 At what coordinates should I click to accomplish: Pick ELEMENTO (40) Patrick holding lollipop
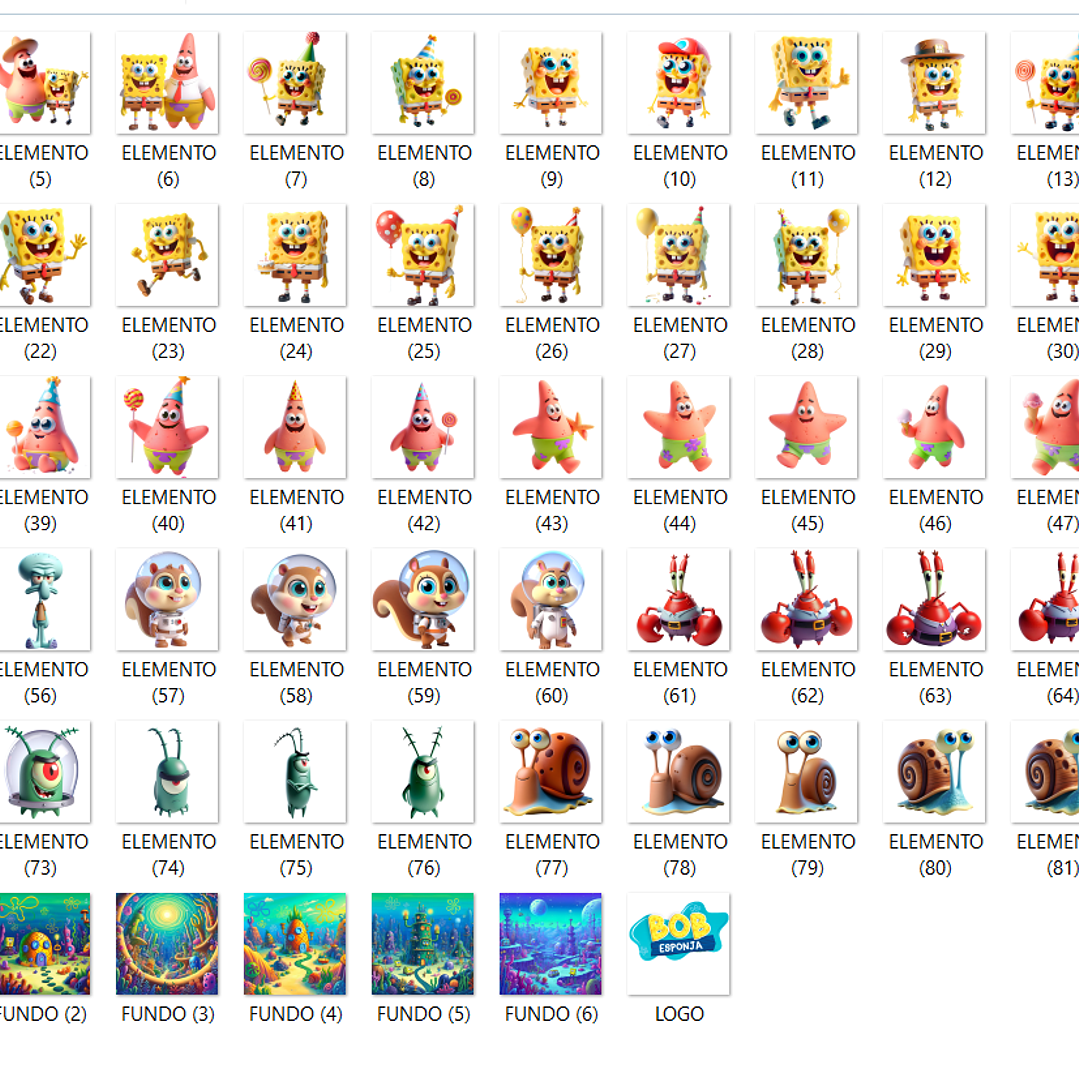coord(168,427)
